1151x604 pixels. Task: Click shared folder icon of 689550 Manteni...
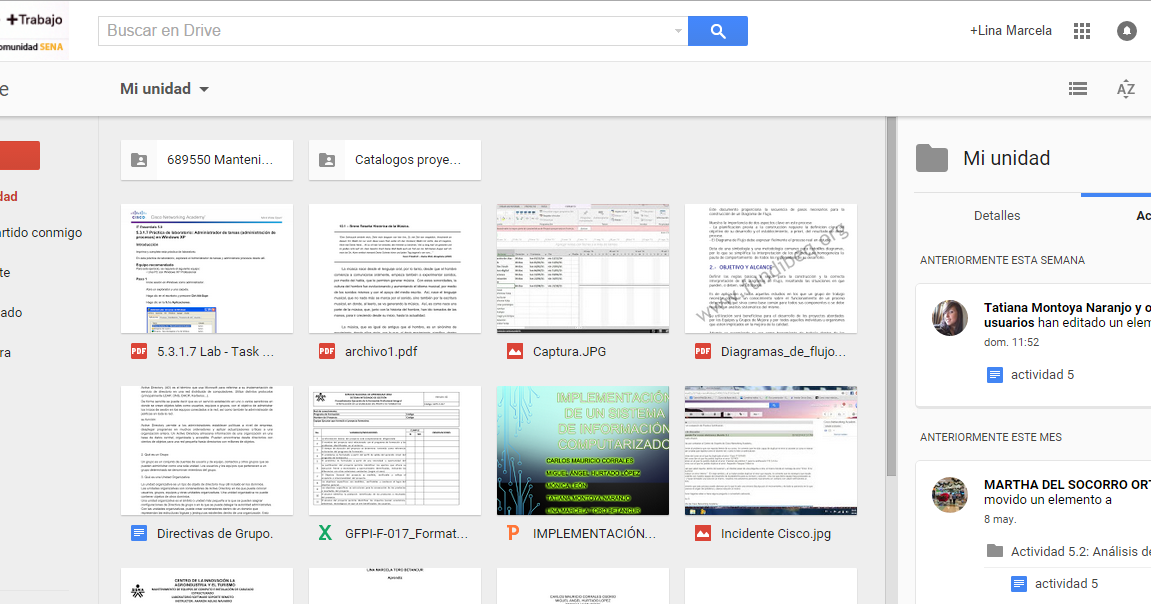[x=139, y=160]
